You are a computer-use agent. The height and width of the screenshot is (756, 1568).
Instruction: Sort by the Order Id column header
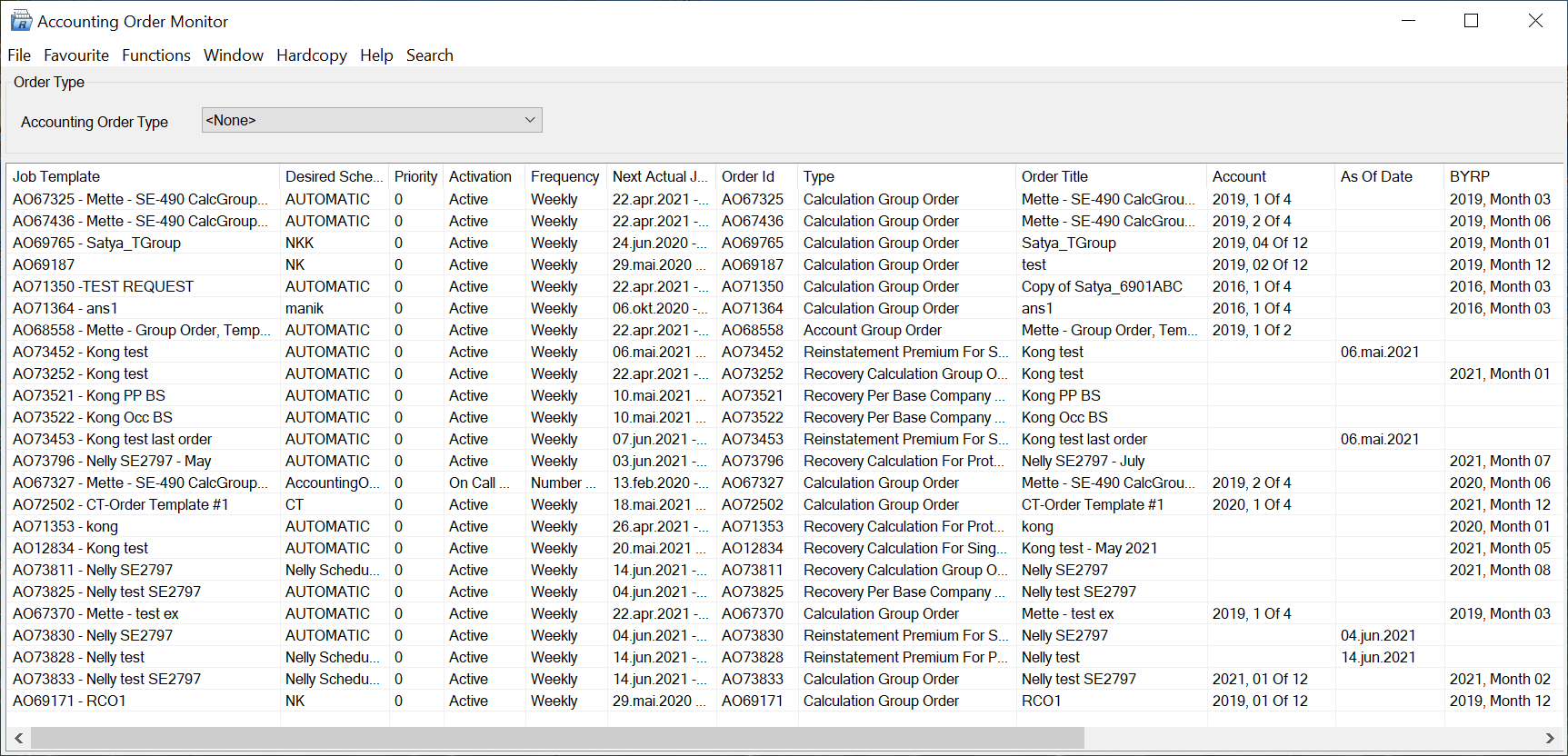(x=756, y=176)
